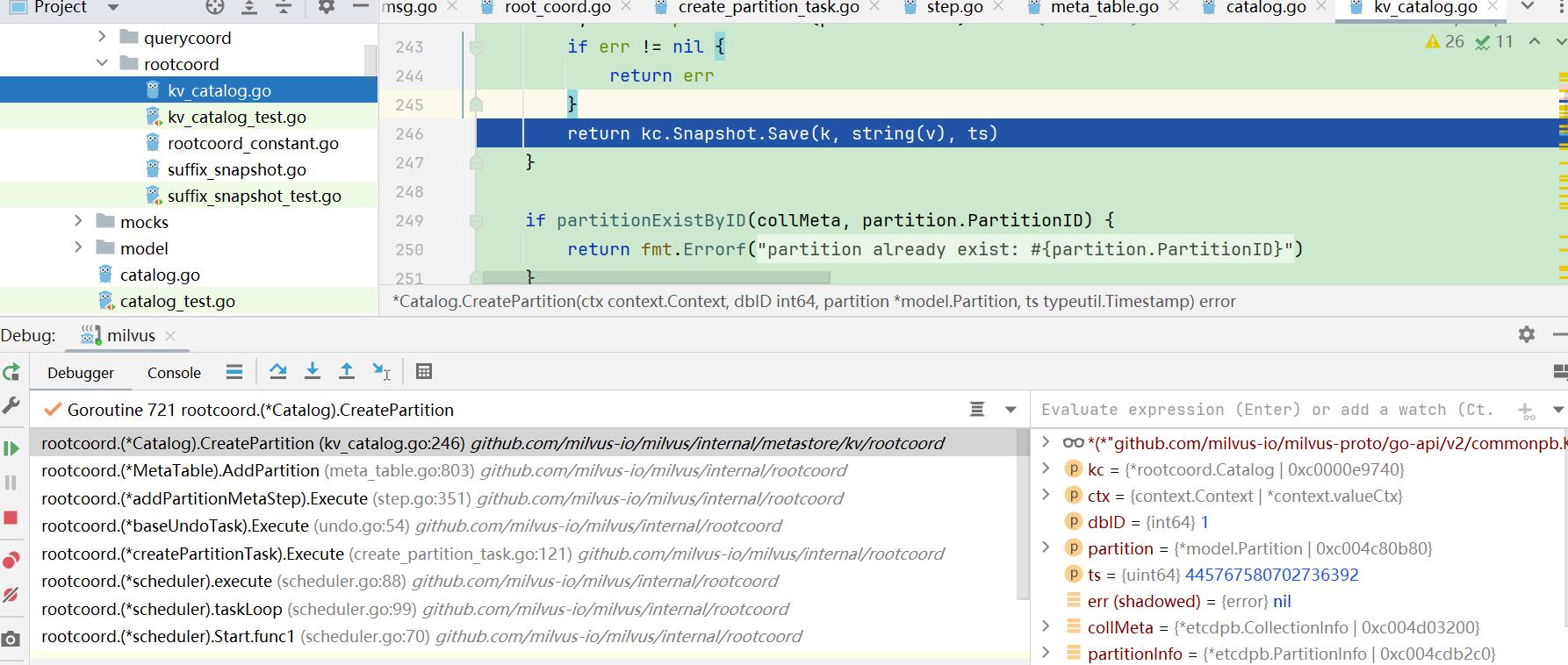
Task: Switch to the root_coord.go tab
Action: 557,8
